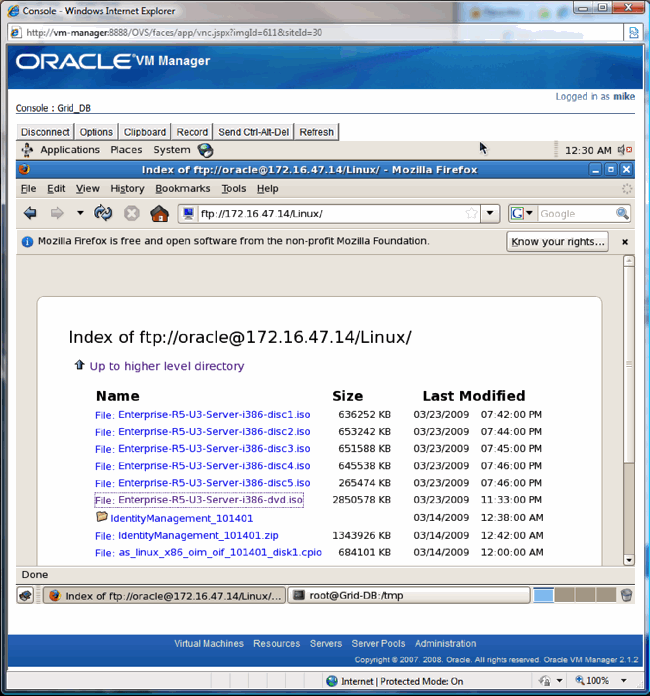
Task: Follow Up to higher level directory link
Action: pos(166,366)
